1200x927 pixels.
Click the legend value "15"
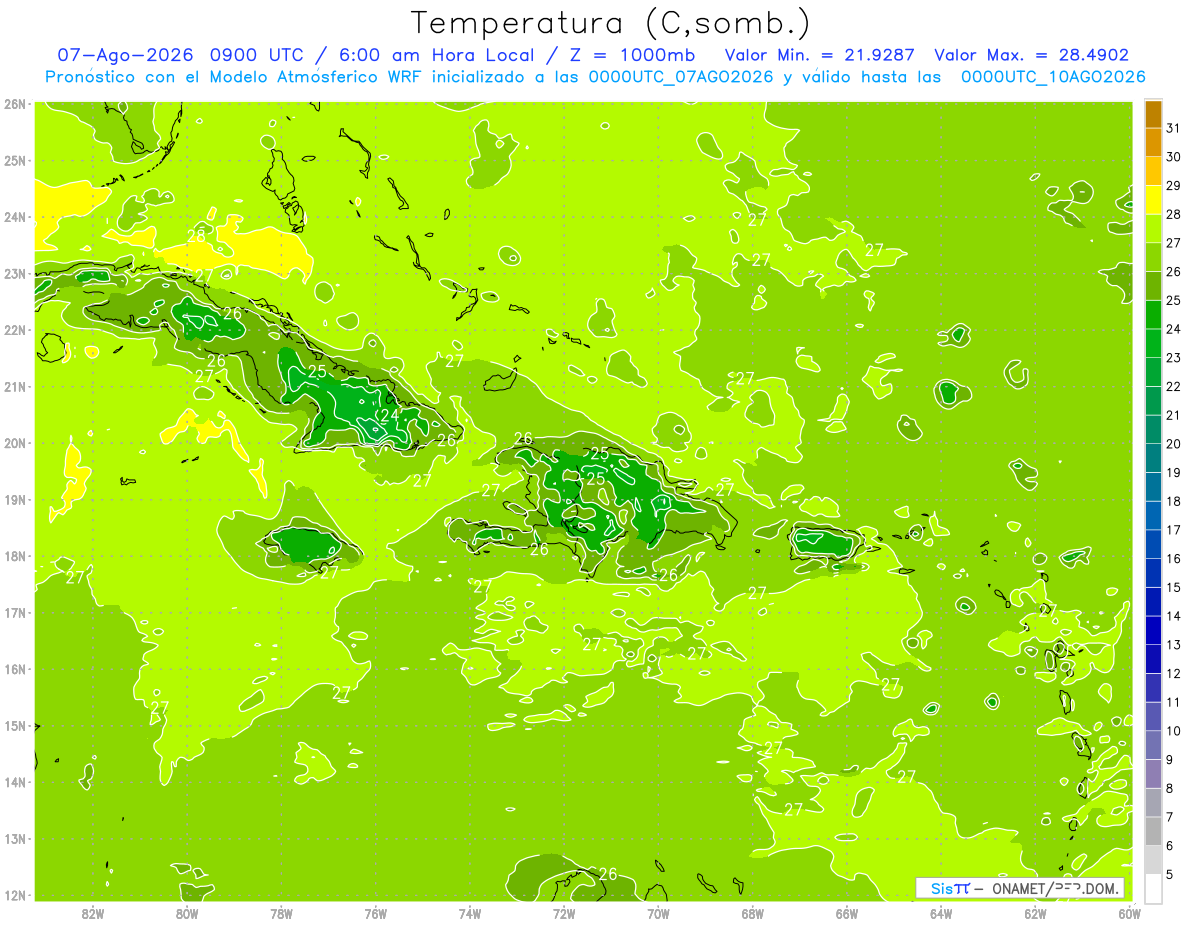point(1173,587)
